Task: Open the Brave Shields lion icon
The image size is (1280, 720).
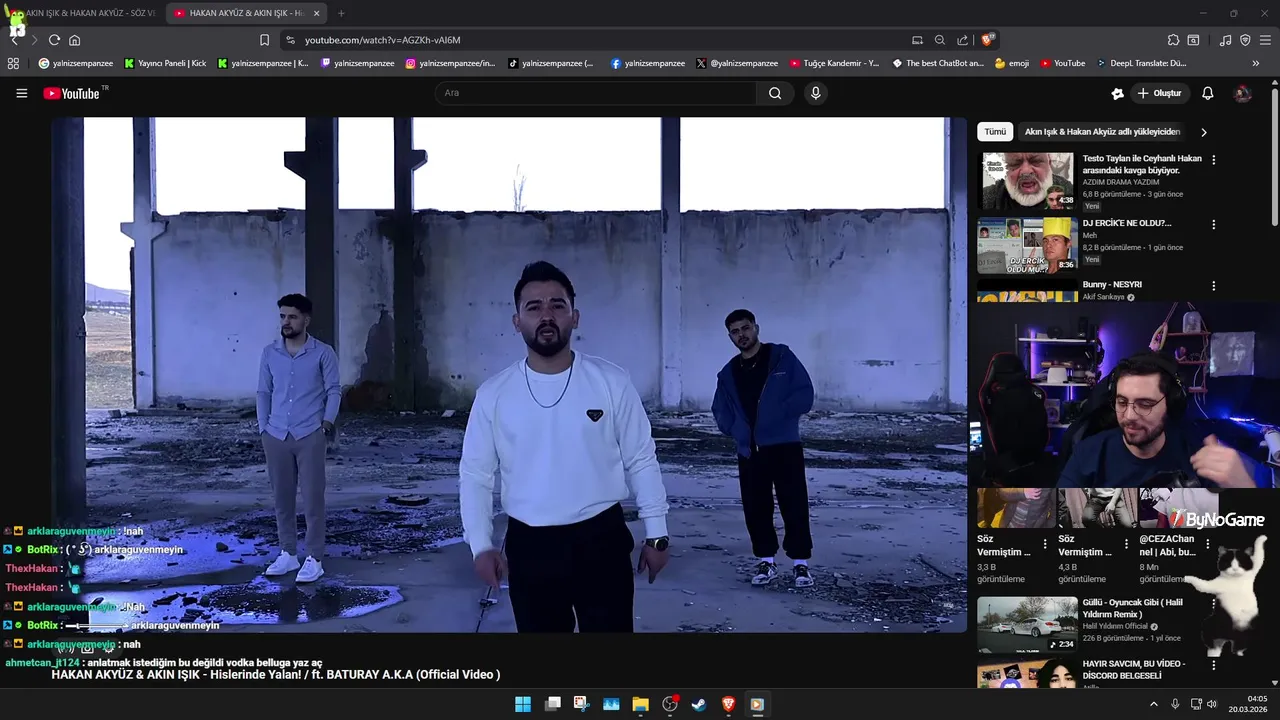Action: click(x=988, y=40)
